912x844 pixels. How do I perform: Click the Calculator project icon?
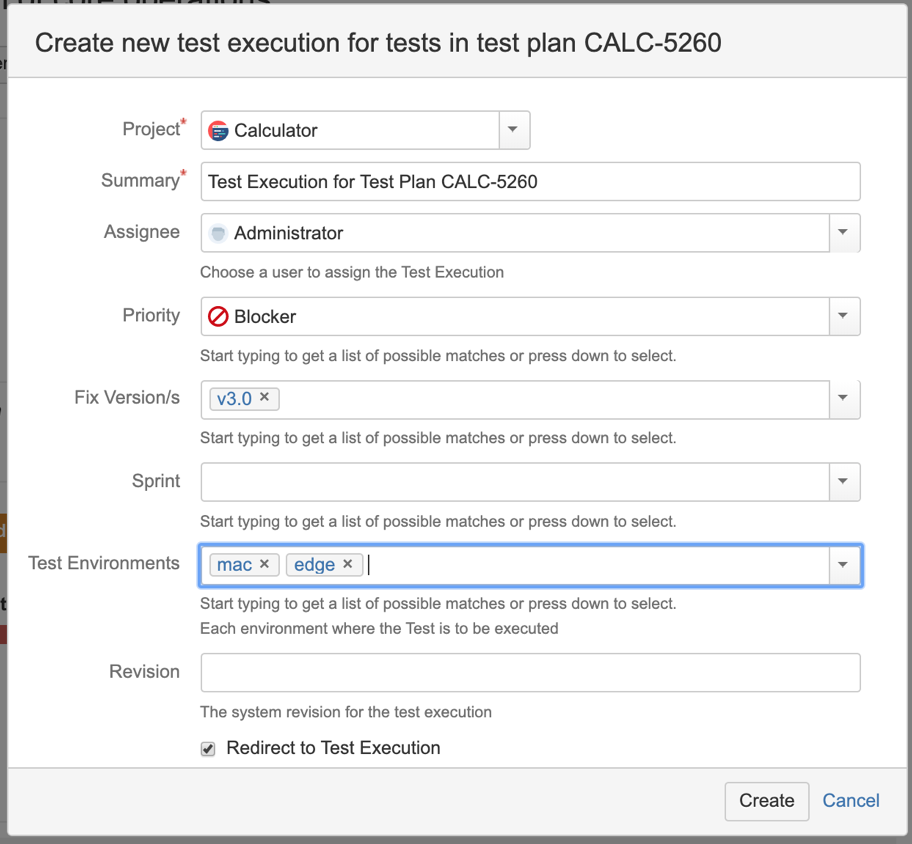pyautogui.click(x=218, y=131)
